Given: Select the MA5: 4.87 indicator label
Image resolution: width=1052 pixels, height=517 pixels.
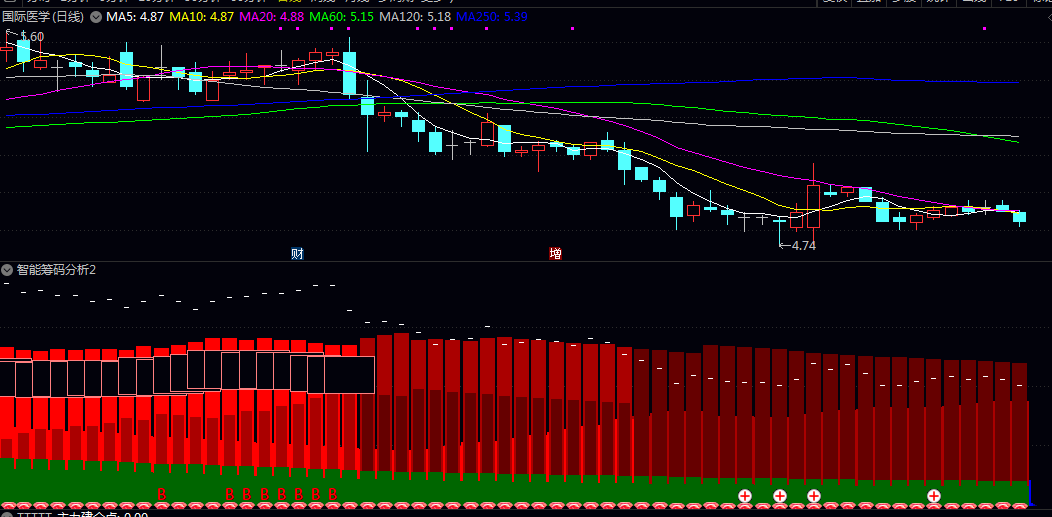Looking at the screenshot, I should pyautogui.click(x=135, y=17).
